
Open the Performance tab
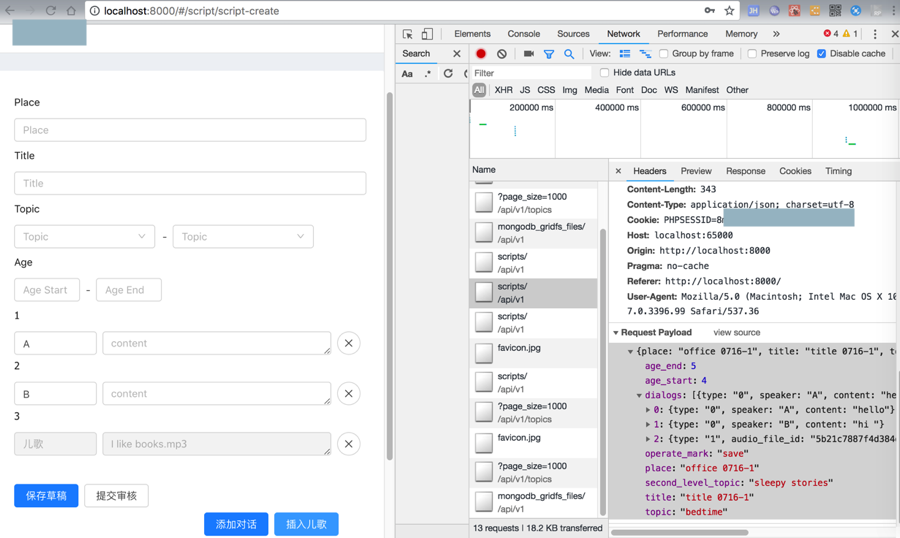point(682,34)
